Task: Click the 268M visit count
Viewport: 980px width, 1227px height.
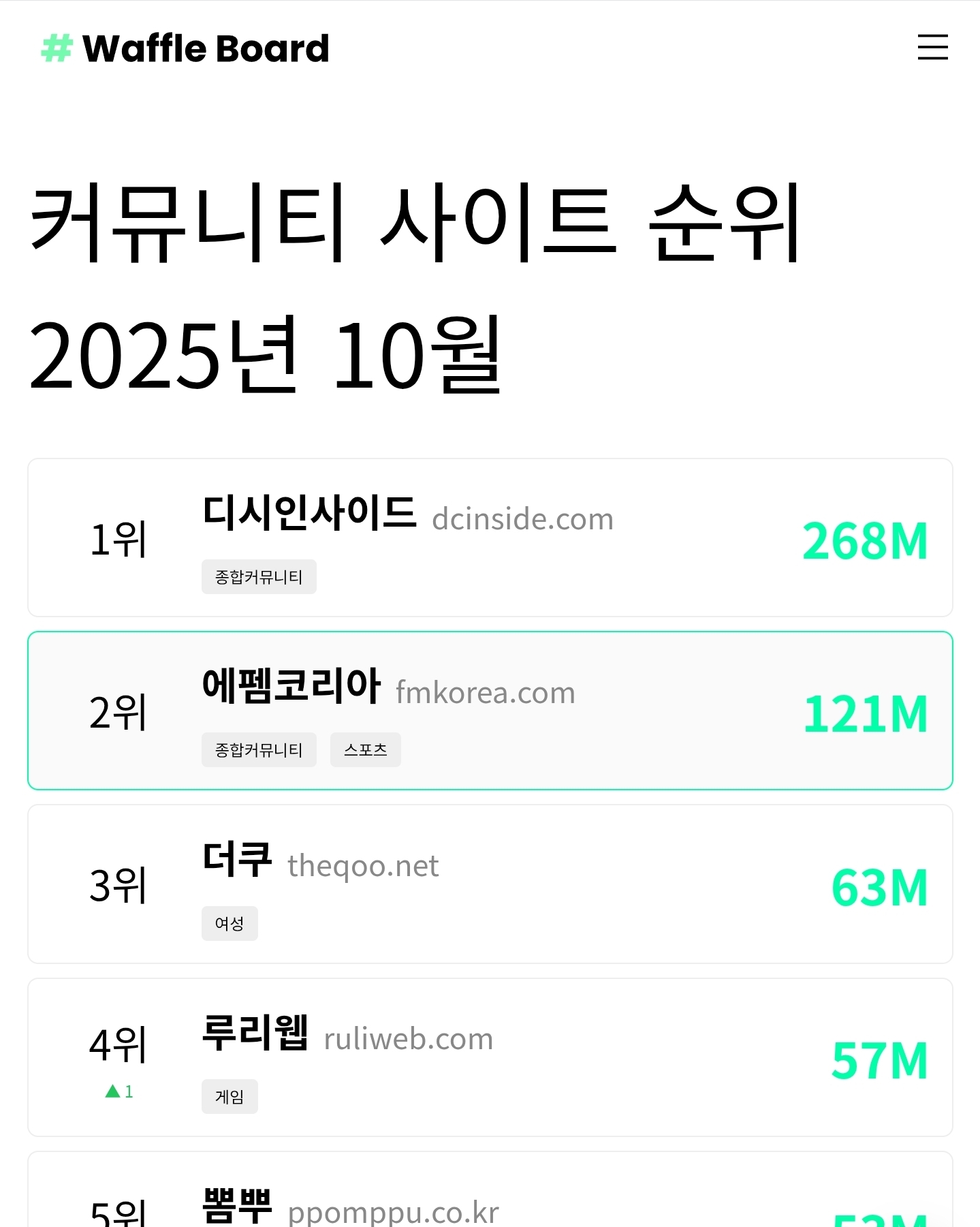Action: [865, 541]
